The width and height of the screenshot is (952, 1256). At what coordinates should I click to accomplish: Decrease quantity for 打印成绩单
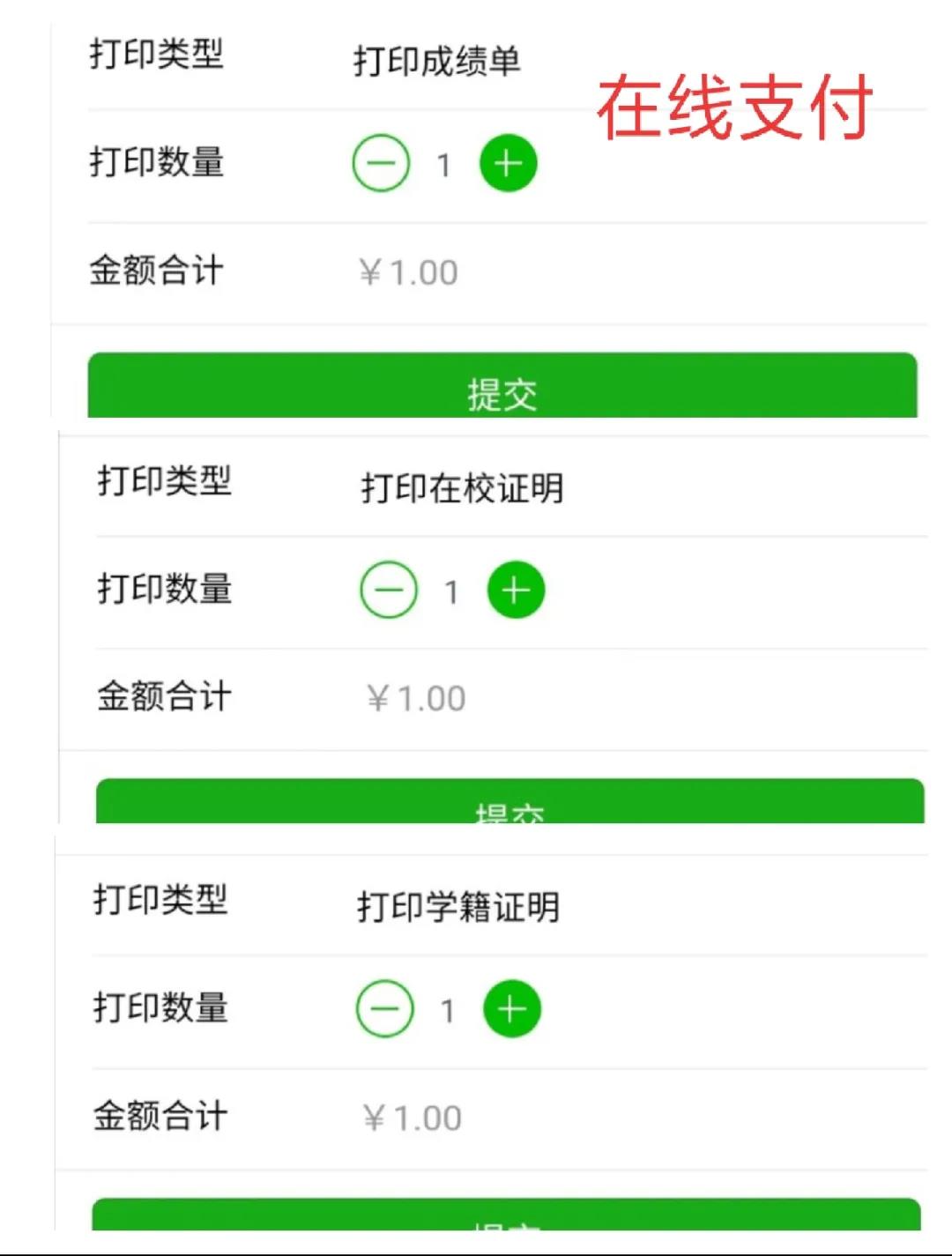[x=381, y=163]
